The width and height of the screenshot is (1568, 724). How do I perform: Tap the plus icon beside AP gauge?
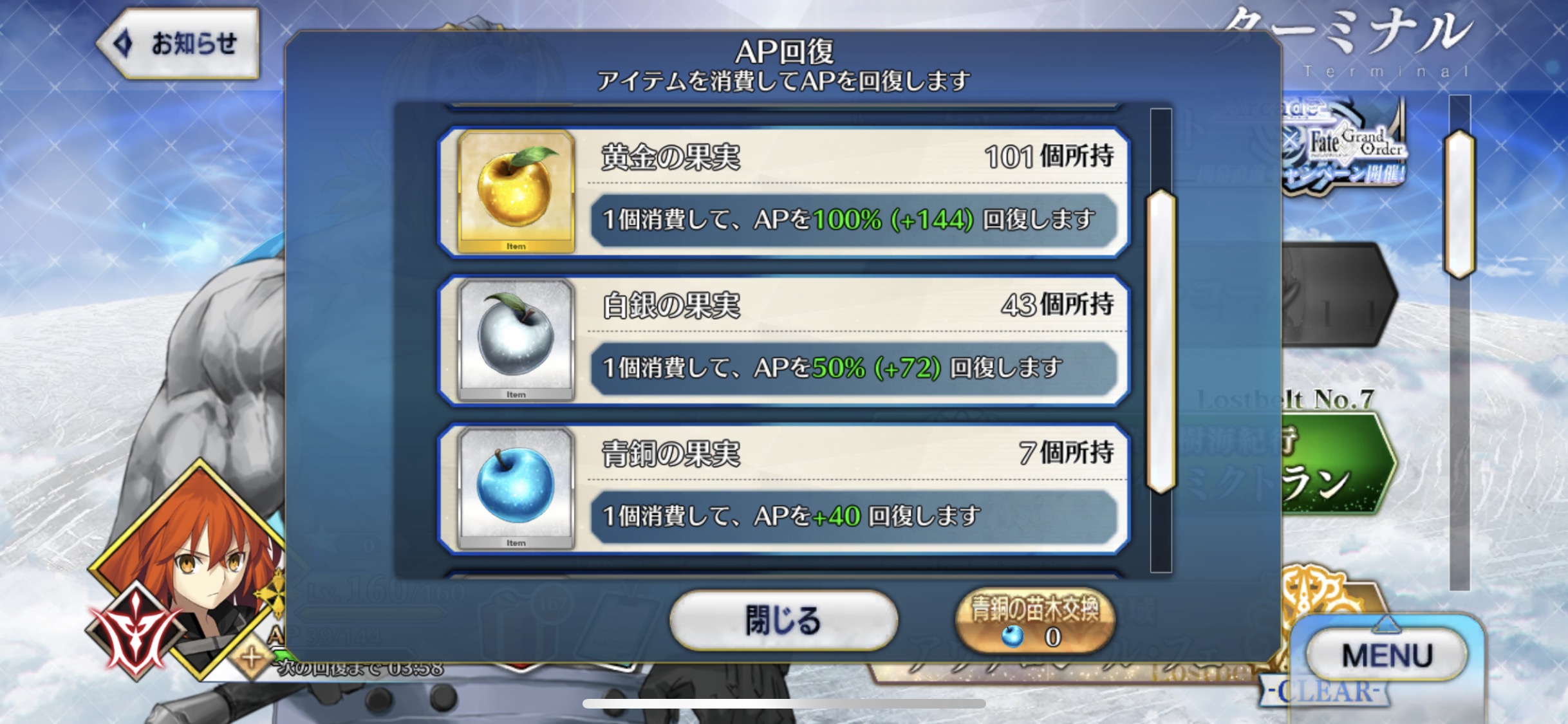(x=251, y=658)
